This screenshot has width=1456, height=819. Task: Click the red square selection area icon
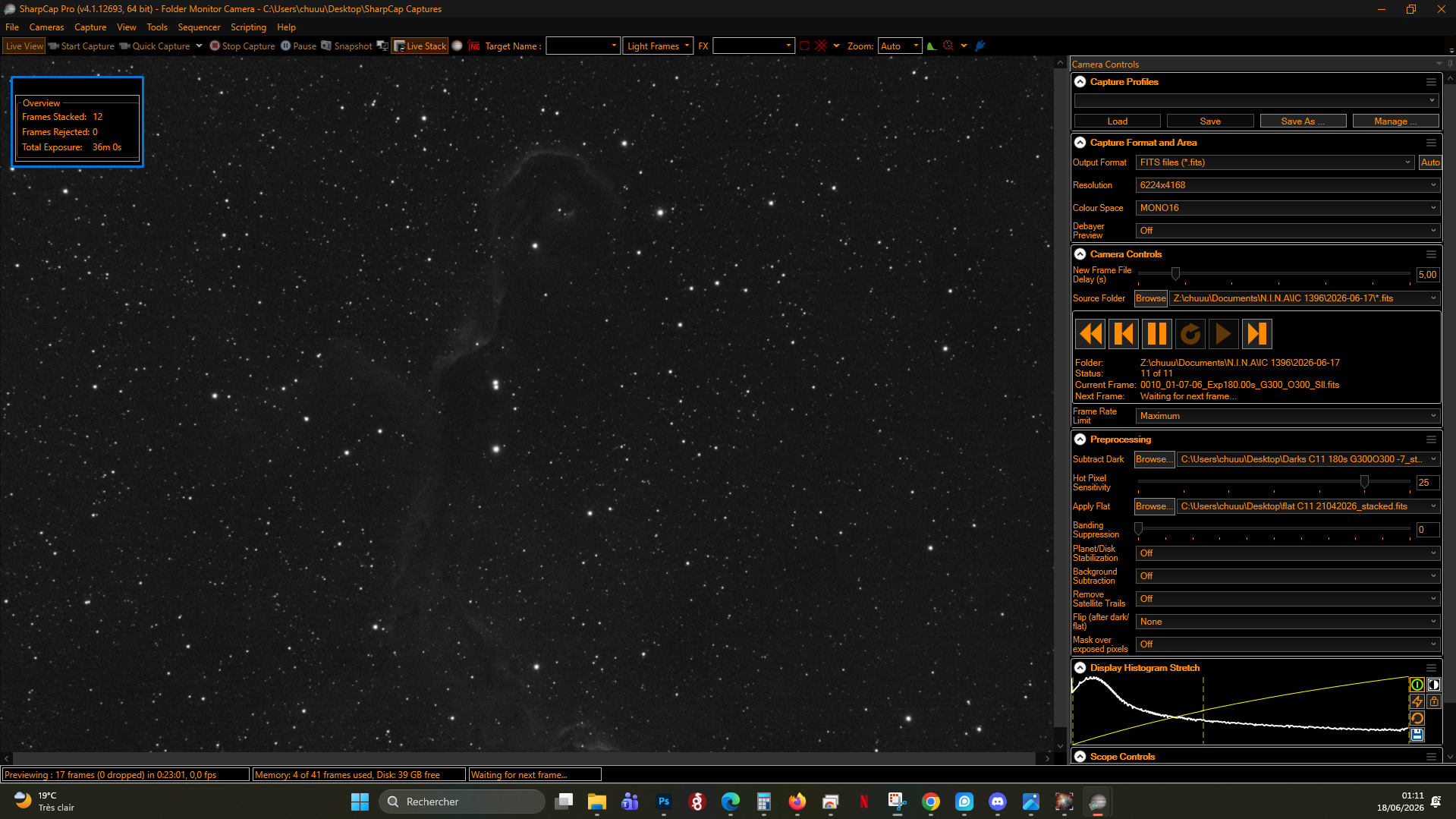[804, 46]
